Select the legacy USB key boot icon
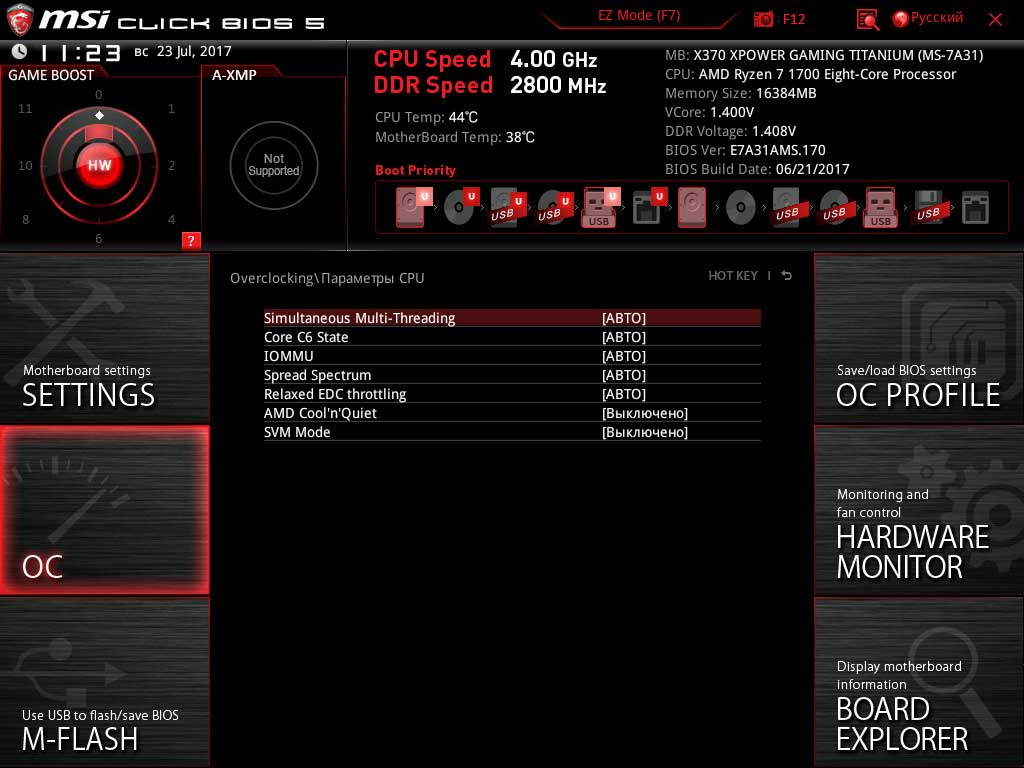The image size is (1024, 768). pyautogui.click(x=880, y=208)
